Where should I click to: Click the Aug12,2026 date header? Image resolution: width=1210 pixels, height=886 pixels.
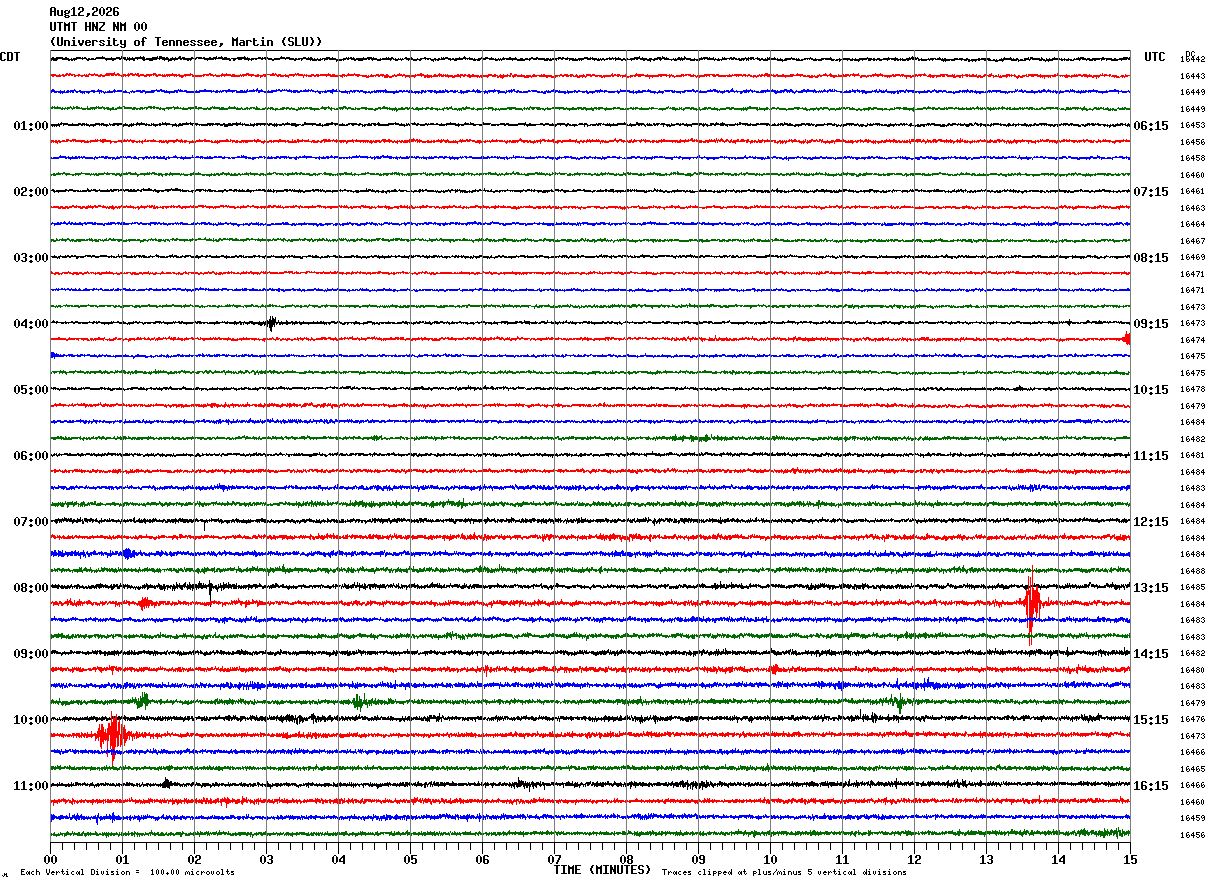(84, 12)
